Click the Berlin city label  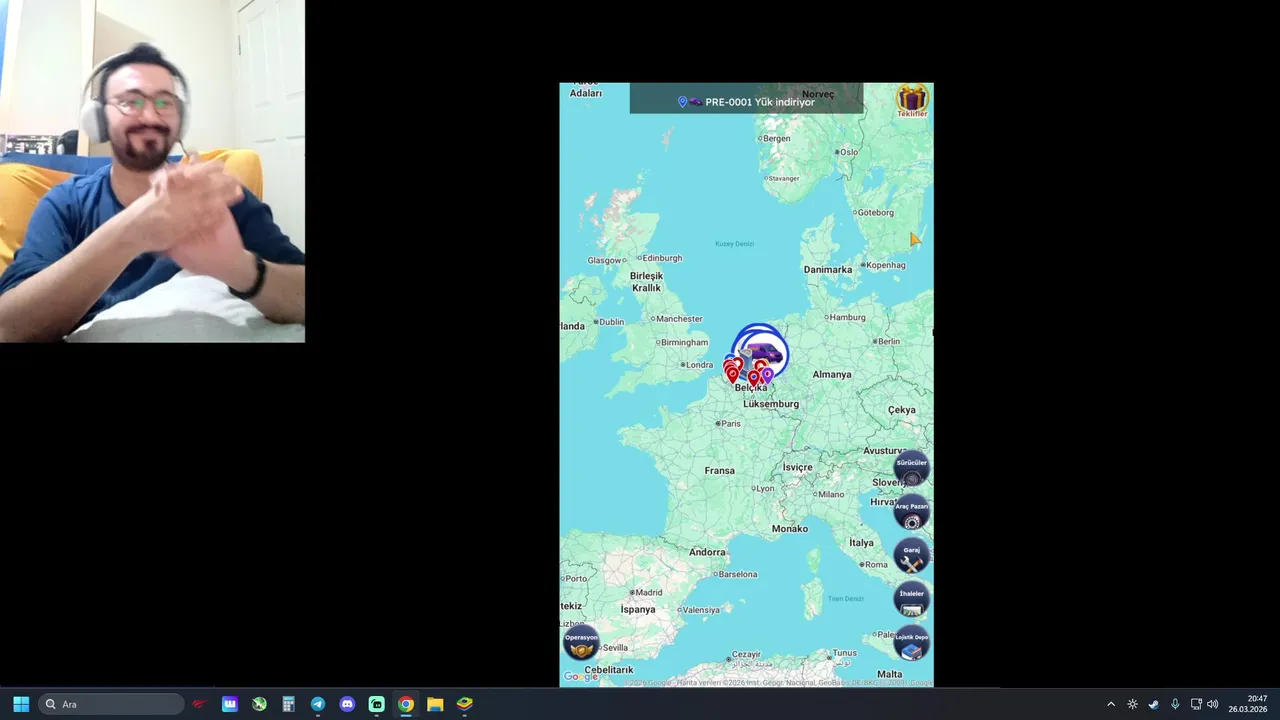888,341
